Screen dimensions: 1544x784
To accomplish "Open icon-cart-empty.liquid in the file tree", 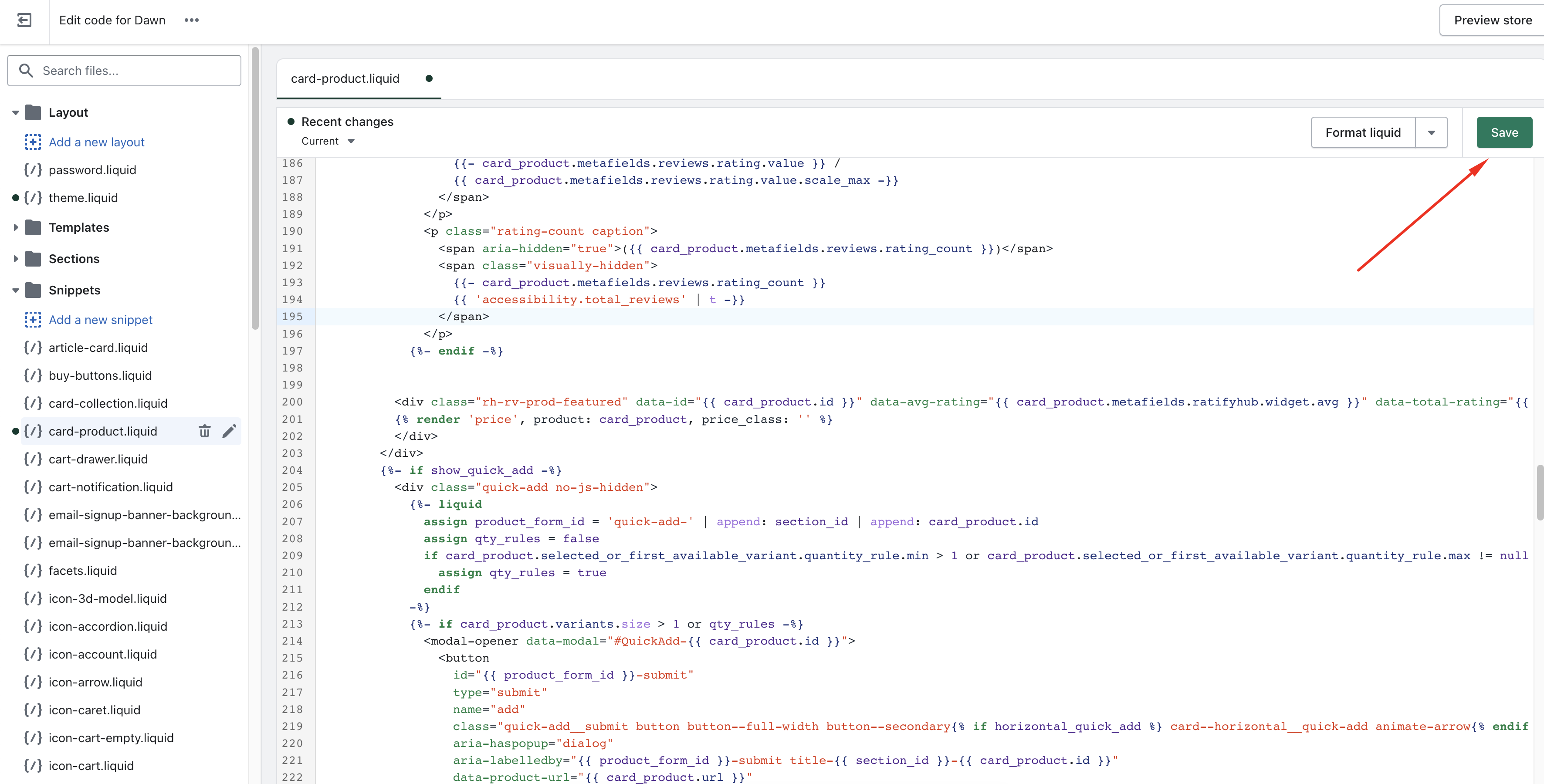I will pyautogui.click(x=111, y=738).
